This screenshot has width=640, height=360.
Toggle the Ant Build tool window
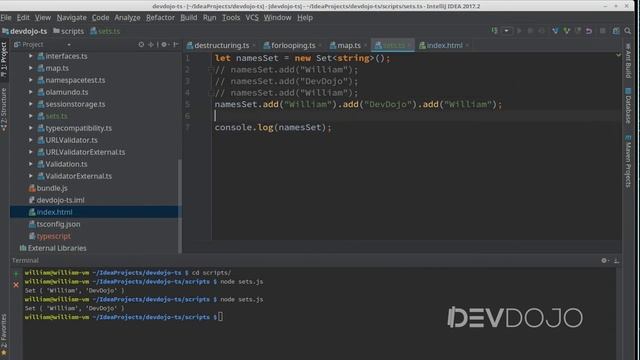click(628, 61)
